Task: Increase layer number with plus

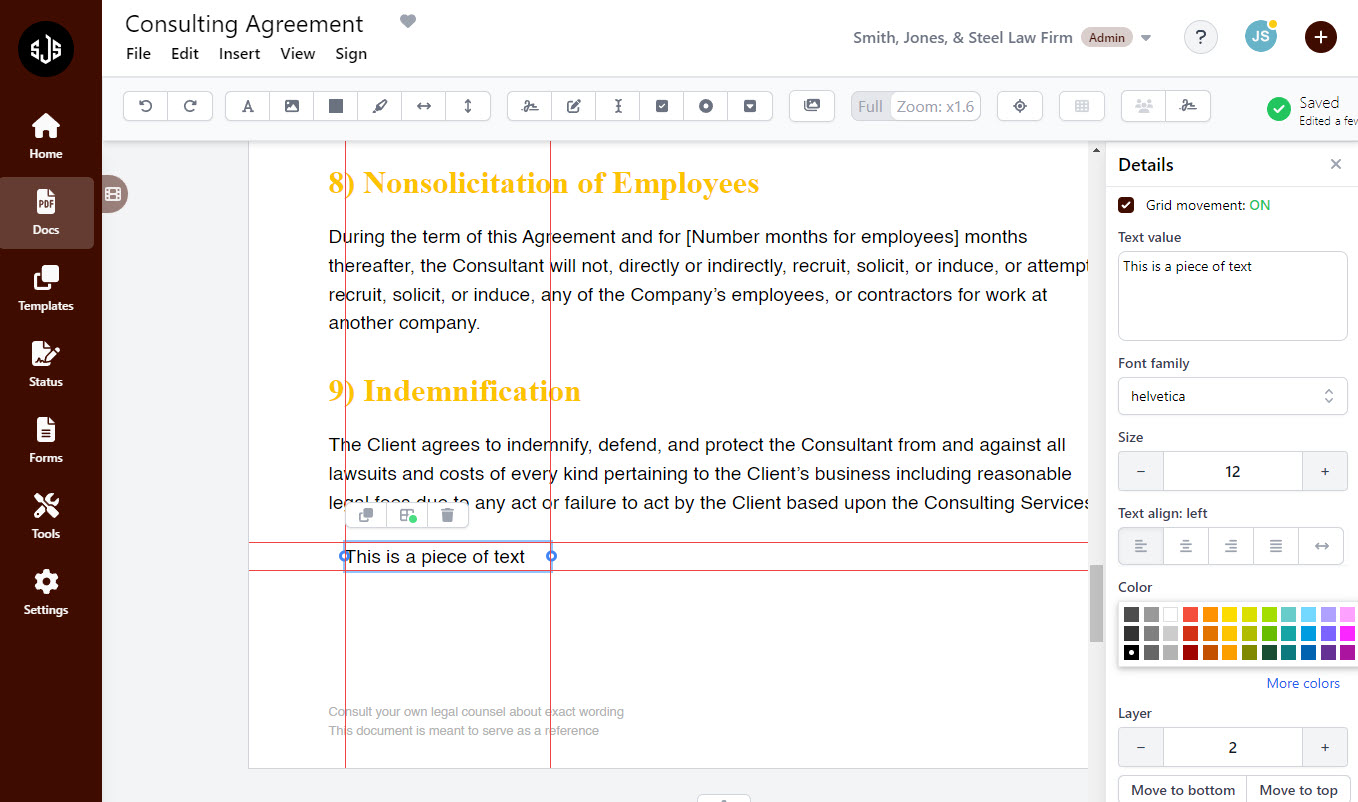Action: [x=1325, y=747]
